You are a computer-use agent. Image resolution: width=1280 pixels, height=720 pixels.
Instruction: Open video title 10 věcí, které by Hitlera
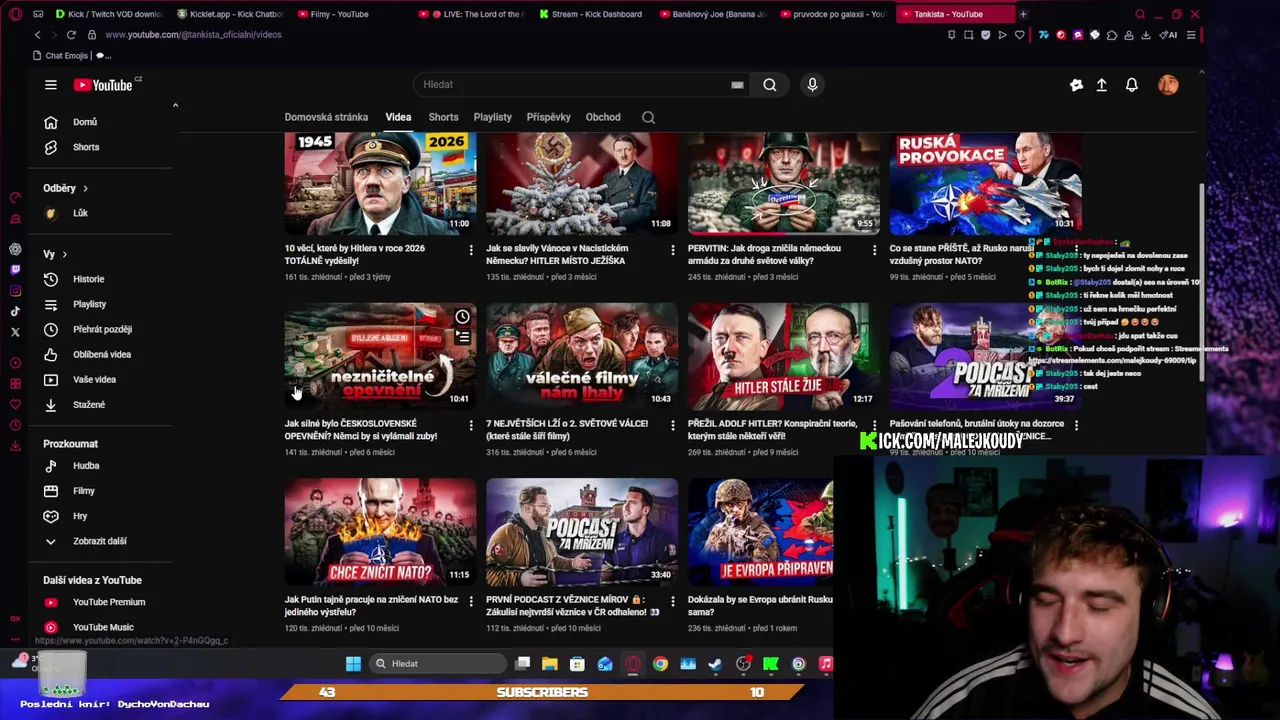[x=355, y=254]
